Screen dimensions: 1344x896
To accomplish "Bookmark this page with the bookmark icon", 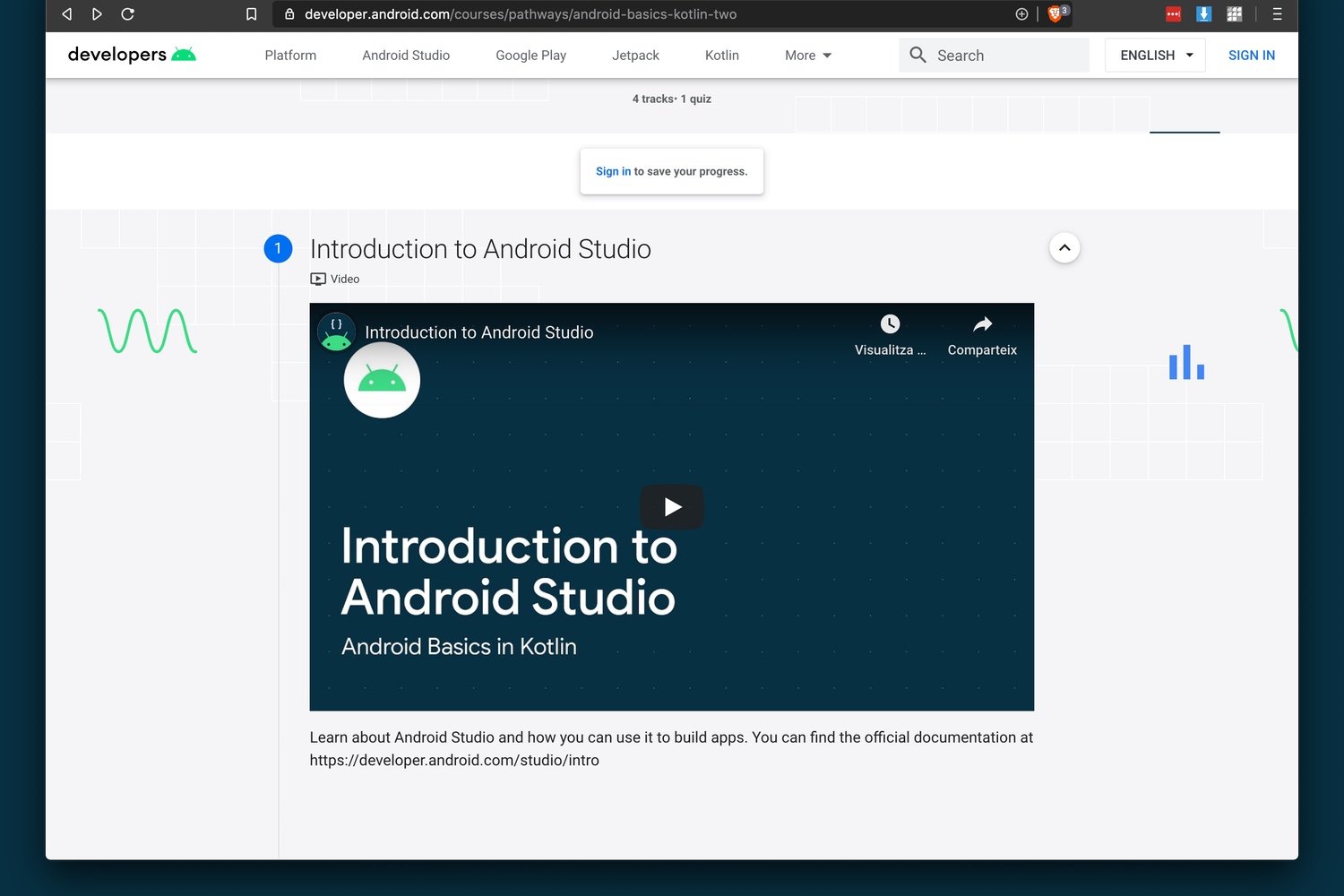I will tap(252, 14).
